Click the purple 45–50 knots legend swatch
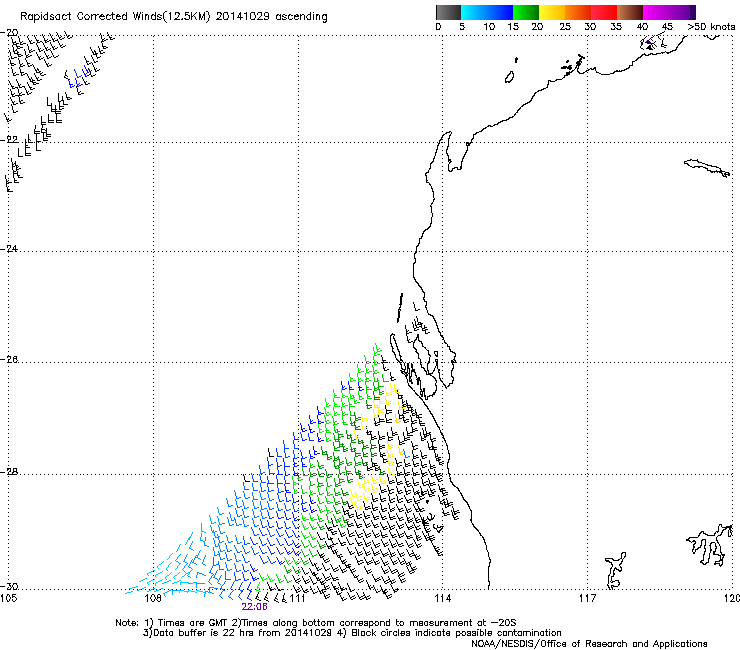 click(x=682, y=12)
